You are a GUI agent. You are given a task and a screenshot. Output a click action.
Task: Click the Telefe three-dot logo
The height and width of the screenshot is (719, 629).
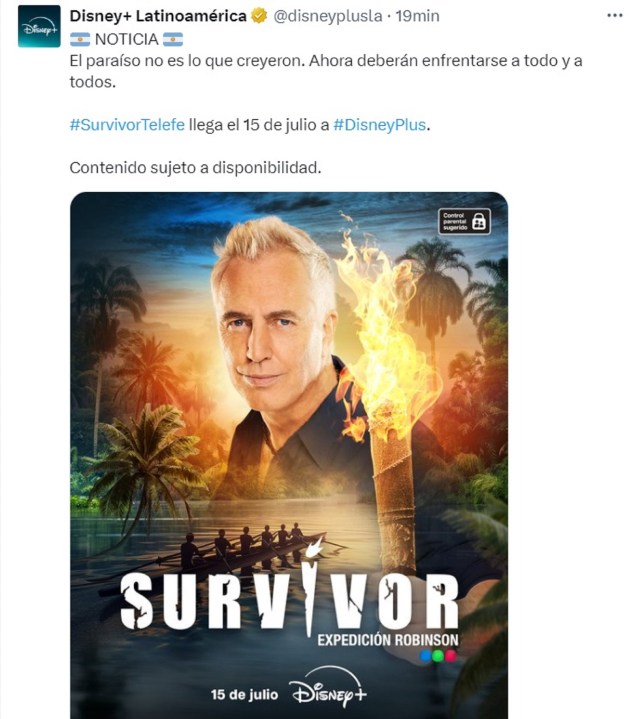pyautogui.click(x=438, y=656)
